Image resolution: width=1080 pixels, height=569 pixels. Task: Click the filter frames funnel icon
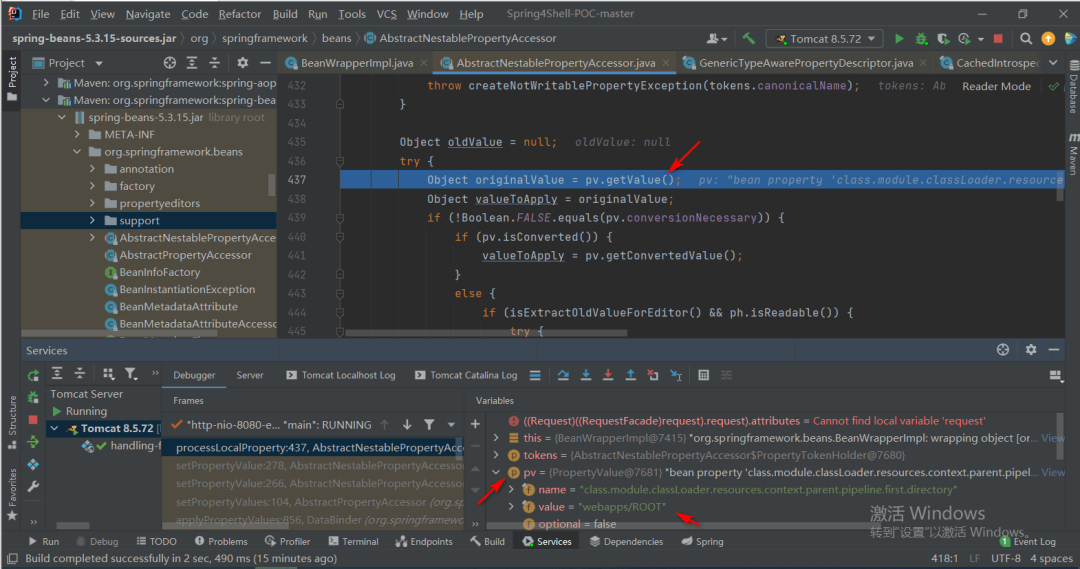point(429,425)
